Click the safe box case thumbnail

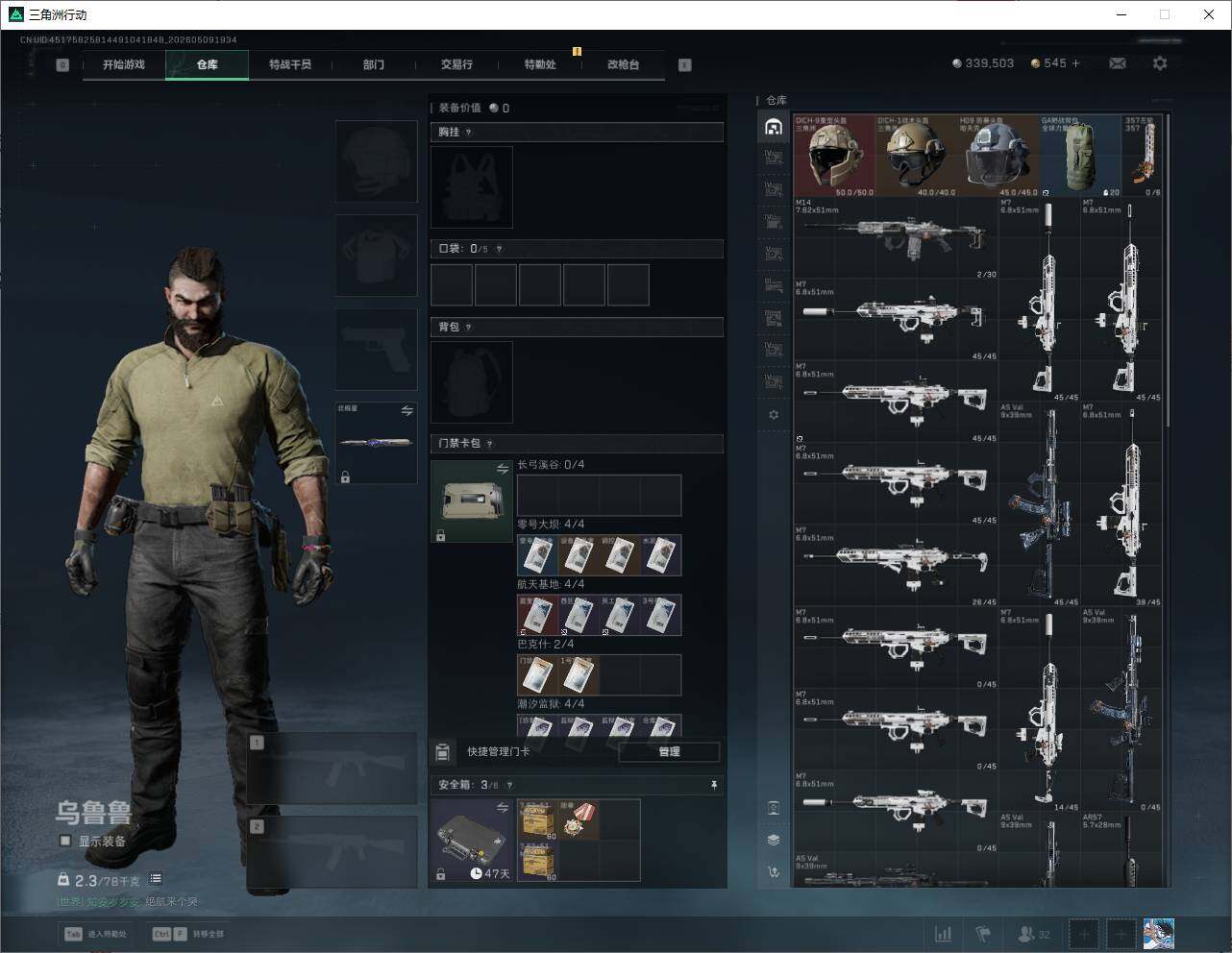(472, 841)
